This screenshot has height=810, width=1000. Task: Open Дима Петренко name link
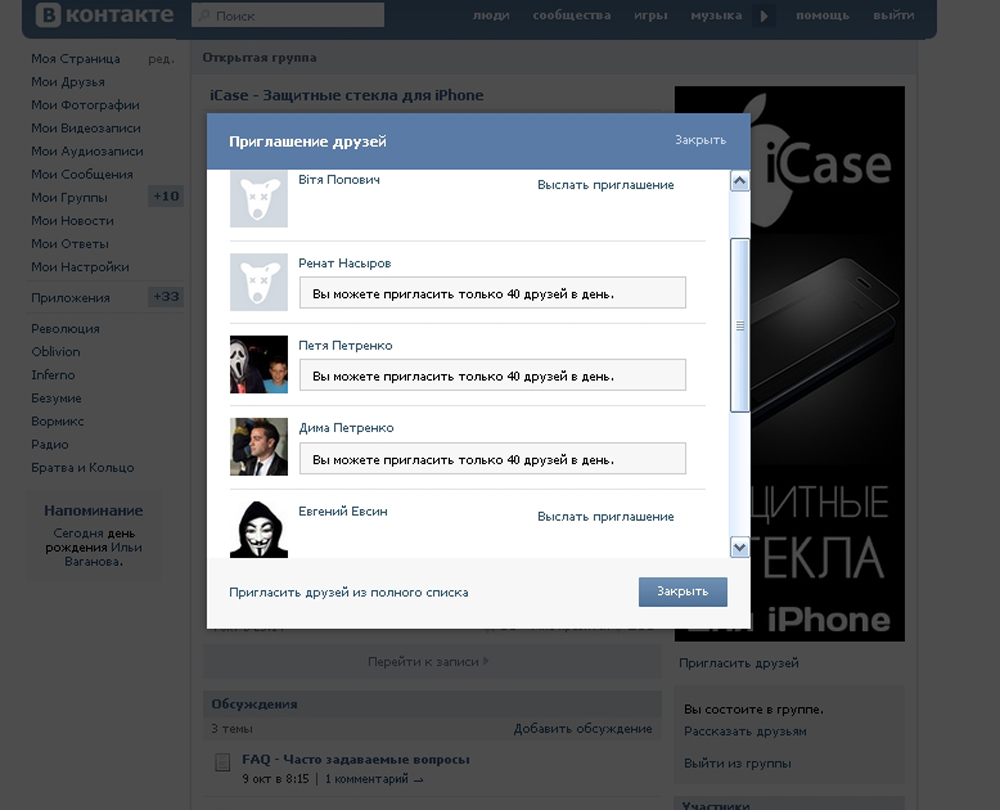click(346, 428)
